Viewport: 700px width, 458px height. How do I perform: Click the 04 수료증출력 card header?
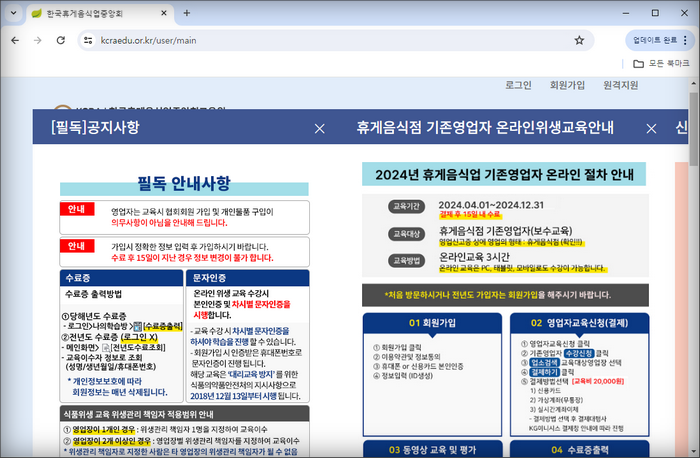point(579,449)
